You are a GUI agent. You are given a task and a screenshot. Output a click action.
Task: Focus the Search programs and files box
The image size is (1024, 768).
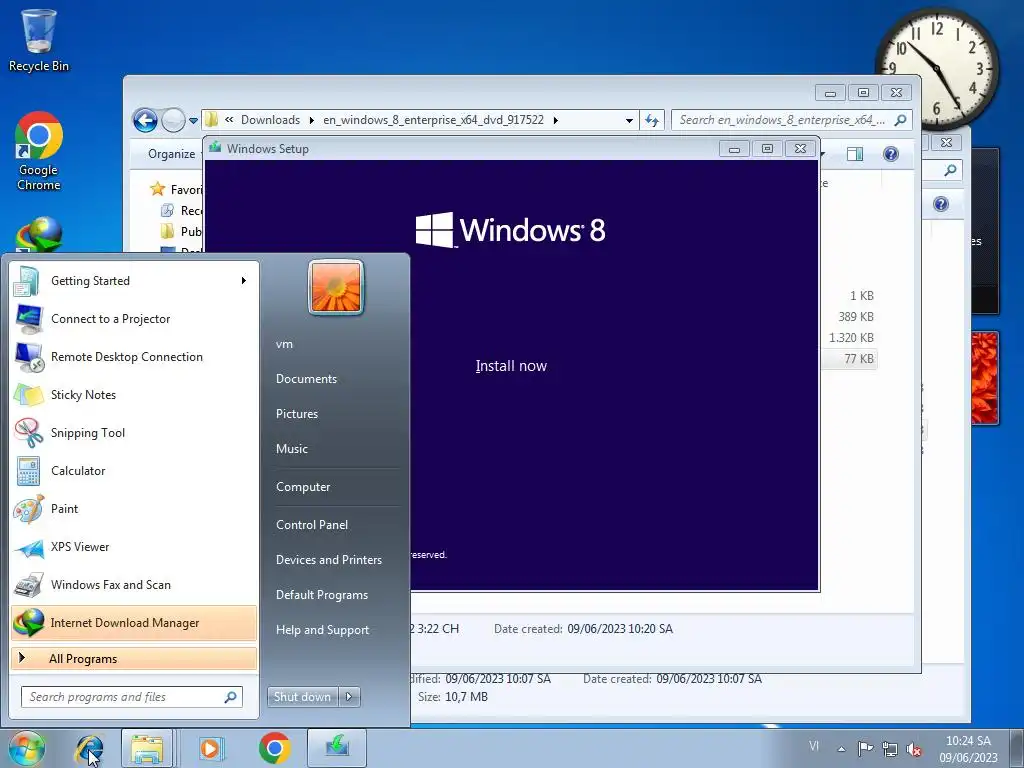(132, 697)
